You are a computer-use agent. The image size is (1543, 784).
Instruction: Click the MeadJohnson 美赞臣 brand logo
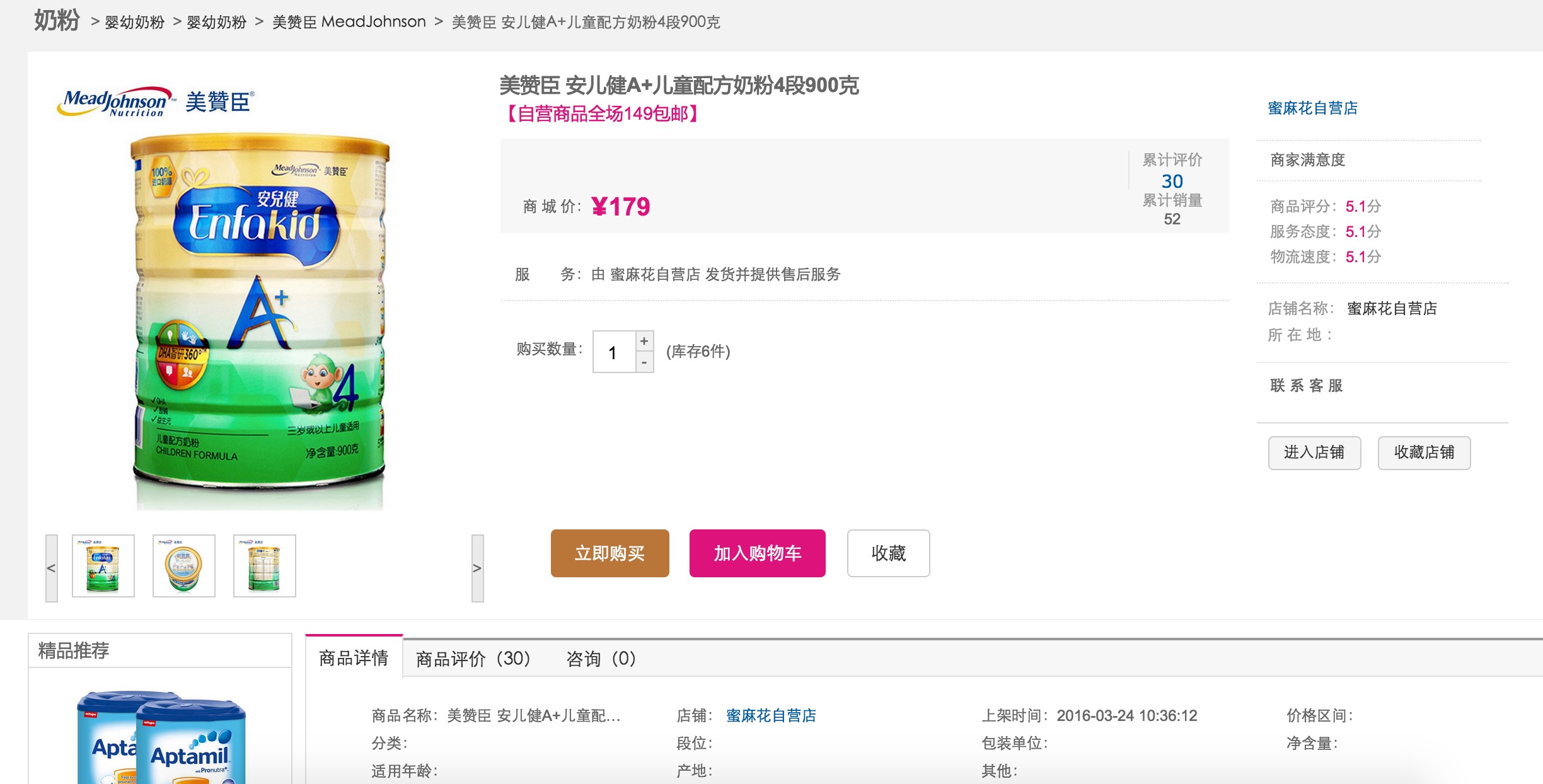156,102
